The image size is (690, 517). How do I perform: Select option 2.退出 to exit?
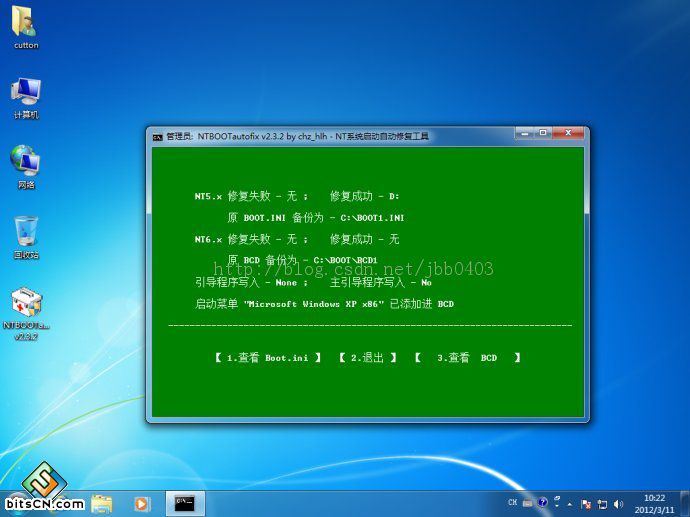click(x=367, y=358)
